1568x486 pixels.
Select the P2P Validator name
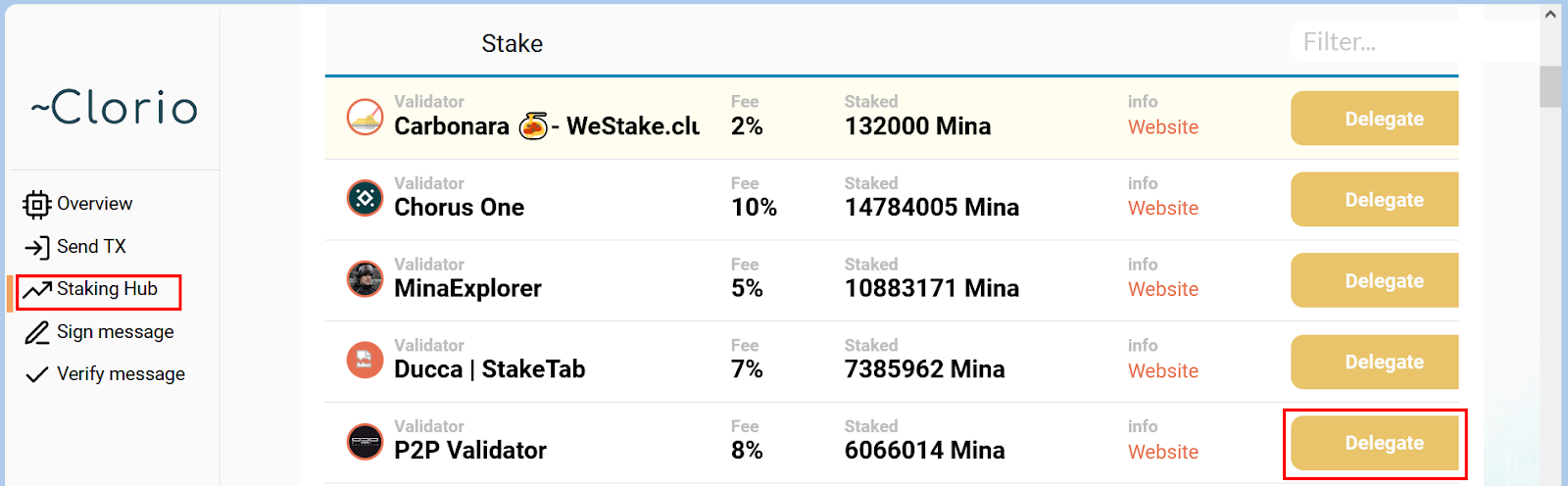pyautogui.click(x=470, y=451)
